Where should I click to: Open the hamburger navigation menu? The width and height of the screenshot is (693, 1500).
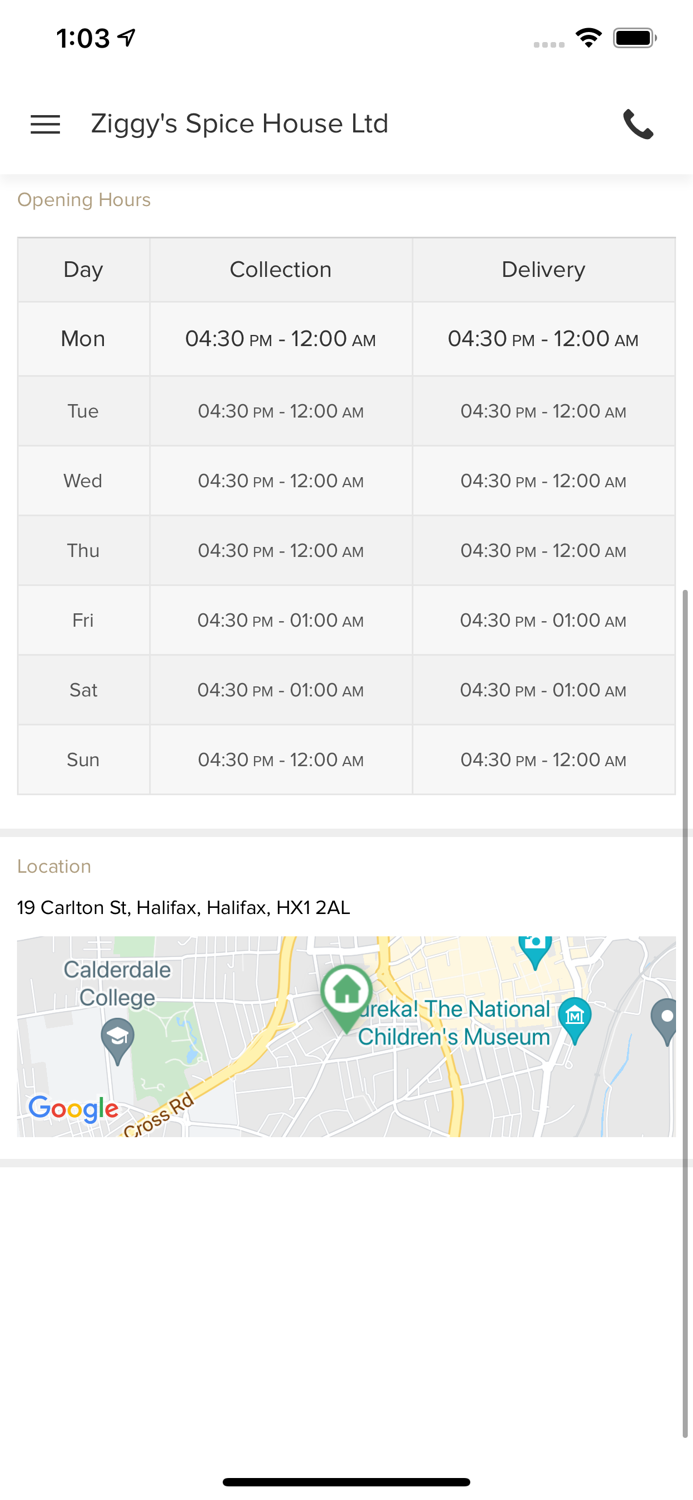[45, 124]
